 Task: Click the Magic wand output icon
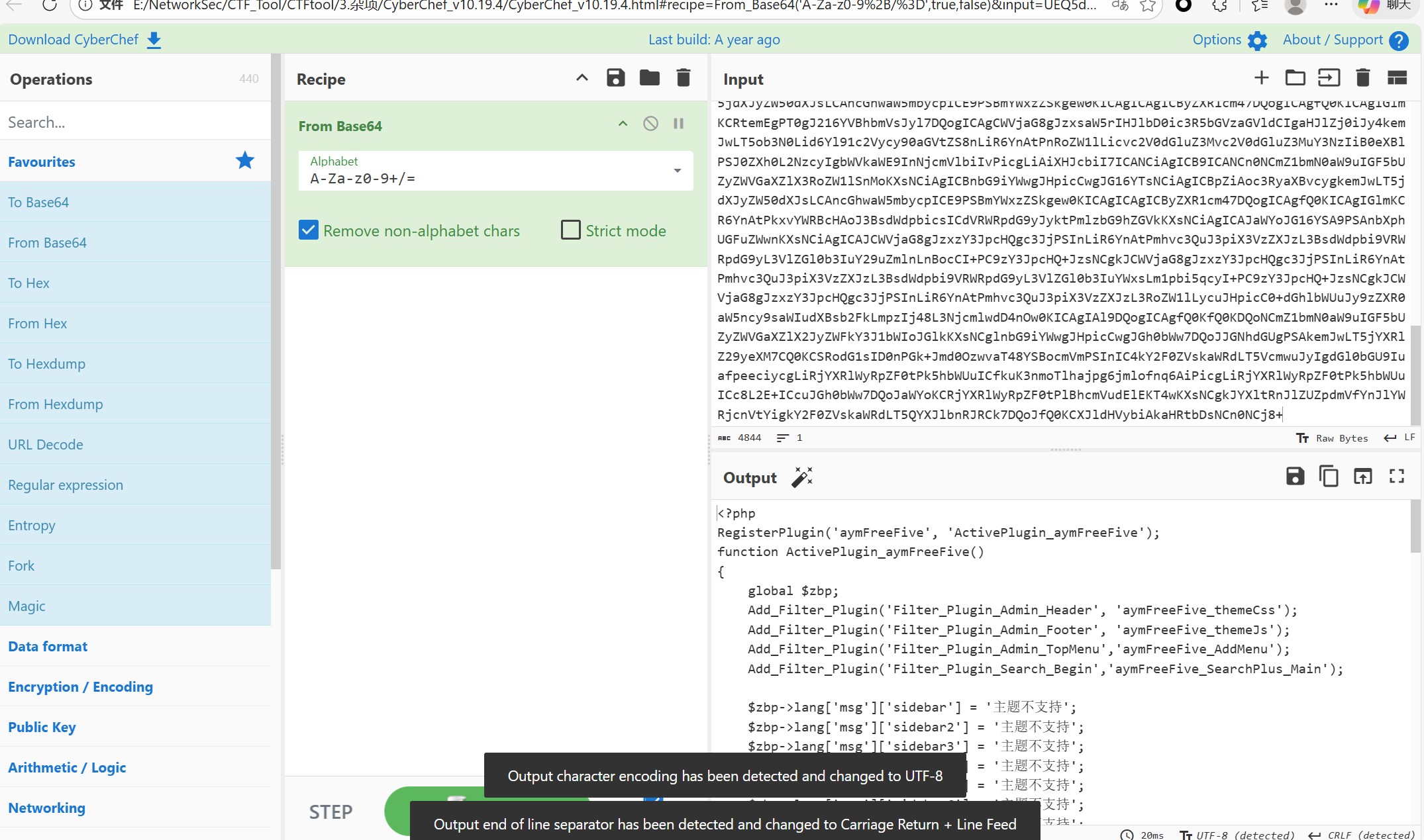pyautogui.click(x=801, y=477)
